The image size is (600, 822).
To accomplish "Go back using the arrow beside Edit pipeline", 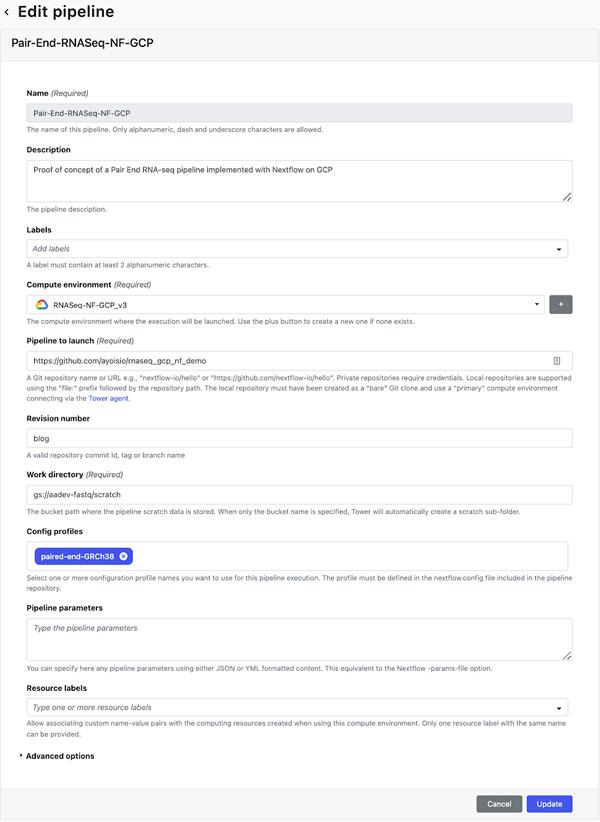I will point(8,13).
